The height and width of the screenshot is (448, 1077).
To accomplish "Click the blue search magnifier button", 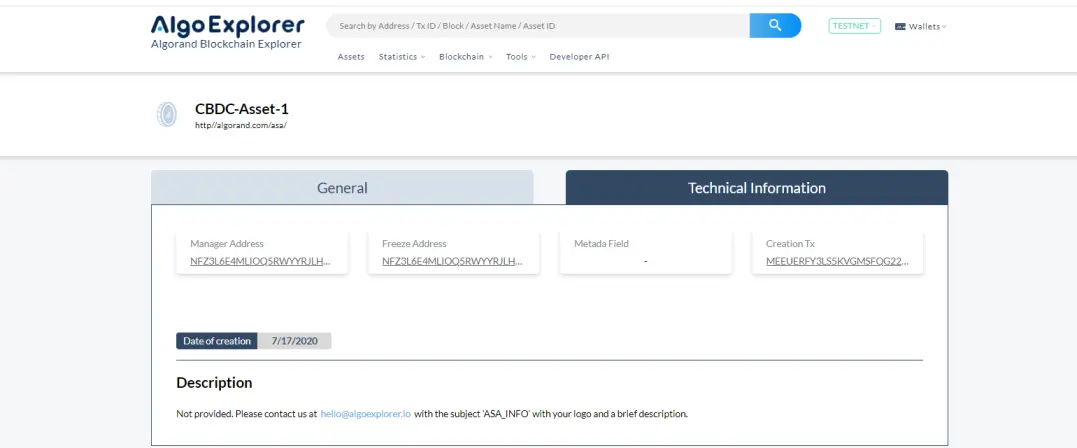I will pyautogui.click(x=775, y=25).
